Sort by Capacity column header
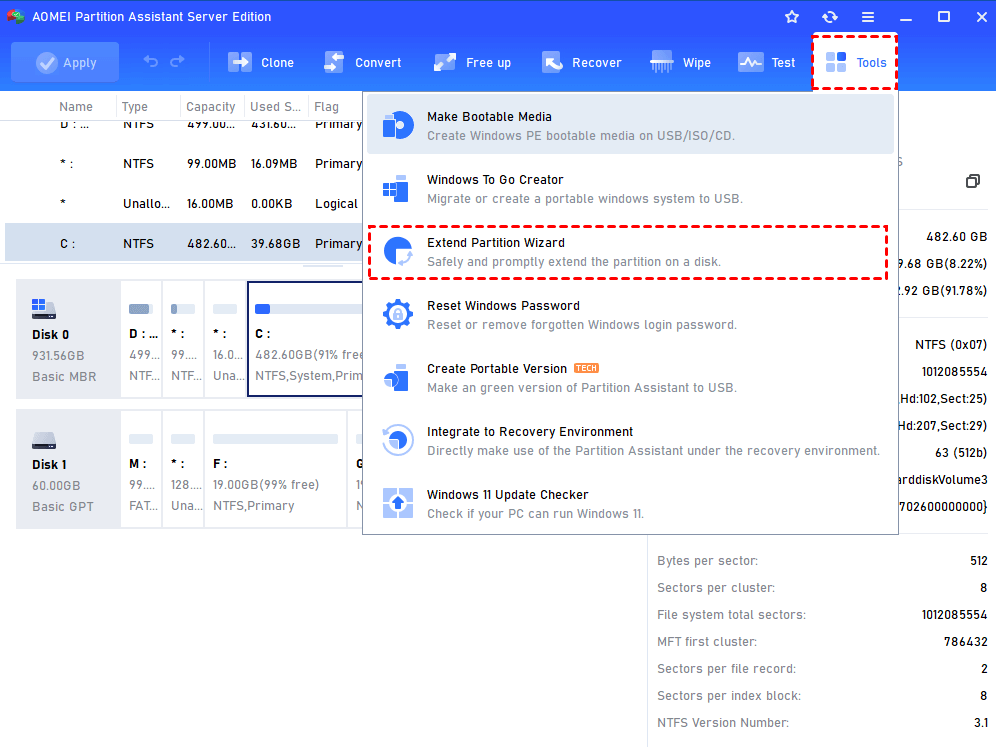 point(210,107)
